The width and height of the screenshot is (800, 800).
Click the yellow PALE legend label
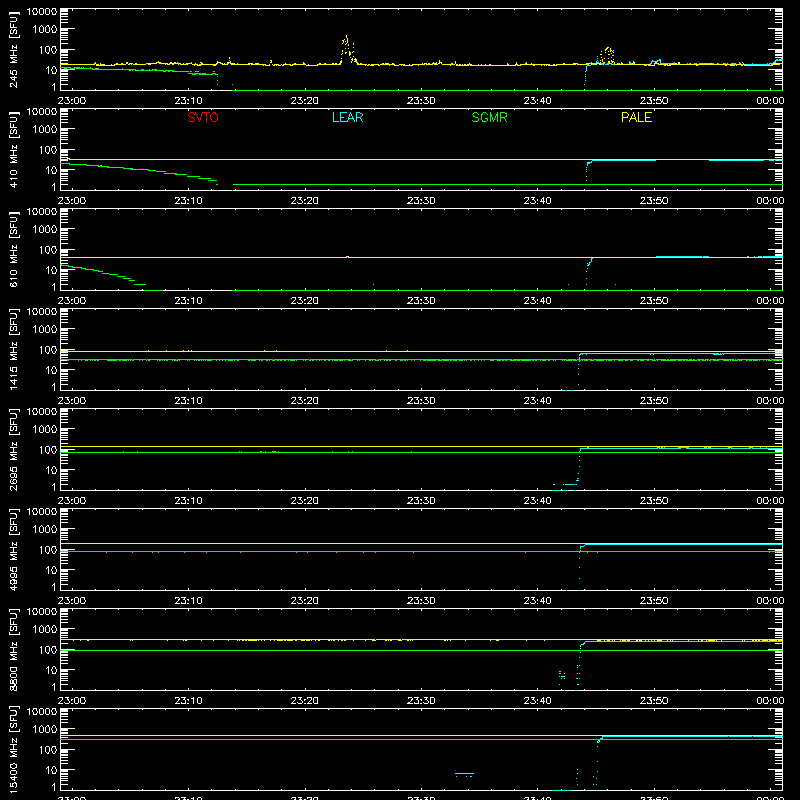click(x=636, y=117)
